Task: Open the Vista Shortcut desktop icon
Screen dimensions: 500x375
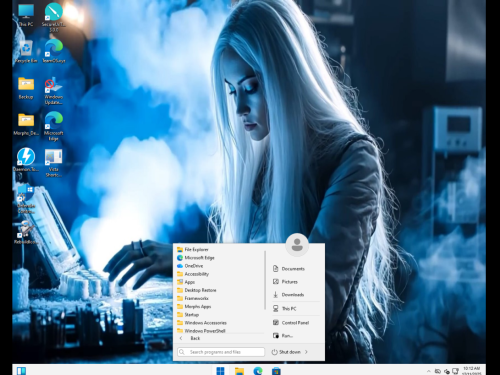Action: 54,163
